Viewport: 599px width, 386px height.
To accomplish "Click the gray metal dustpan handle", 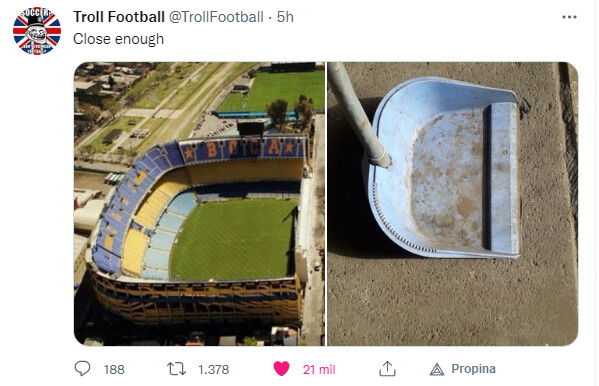I will pyautogui.click(x=358, y=114).
